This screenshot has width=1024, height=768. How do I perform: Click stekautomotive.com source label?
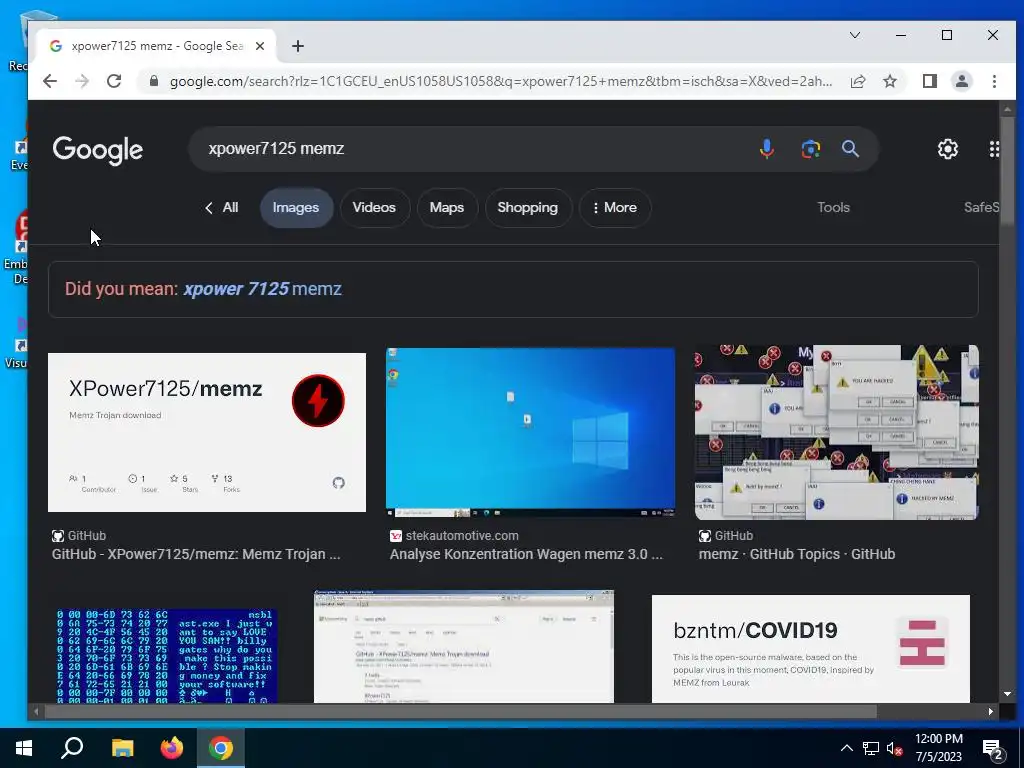(x=462, y=536)
